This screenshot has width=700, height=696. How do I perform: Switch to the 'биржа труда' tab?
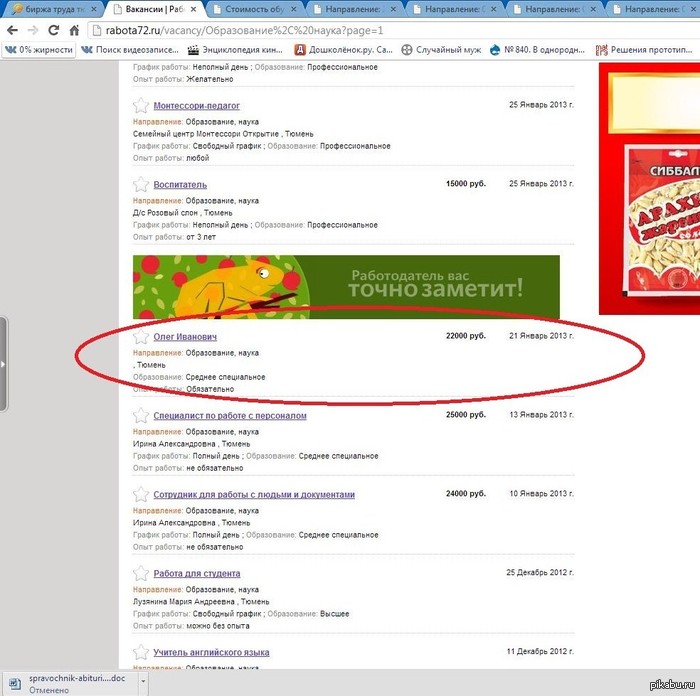click(x=50, y=9)
